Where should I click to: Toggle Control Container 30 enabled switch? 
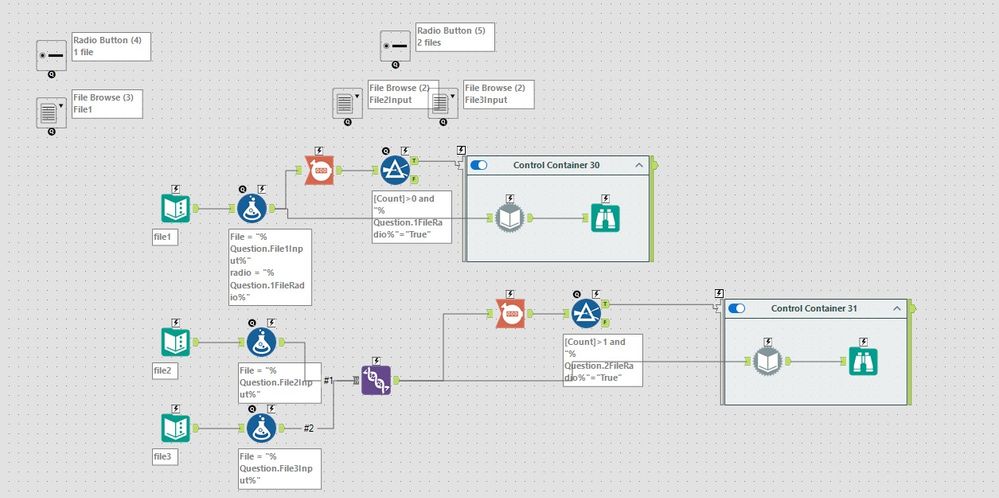(478, 165)
